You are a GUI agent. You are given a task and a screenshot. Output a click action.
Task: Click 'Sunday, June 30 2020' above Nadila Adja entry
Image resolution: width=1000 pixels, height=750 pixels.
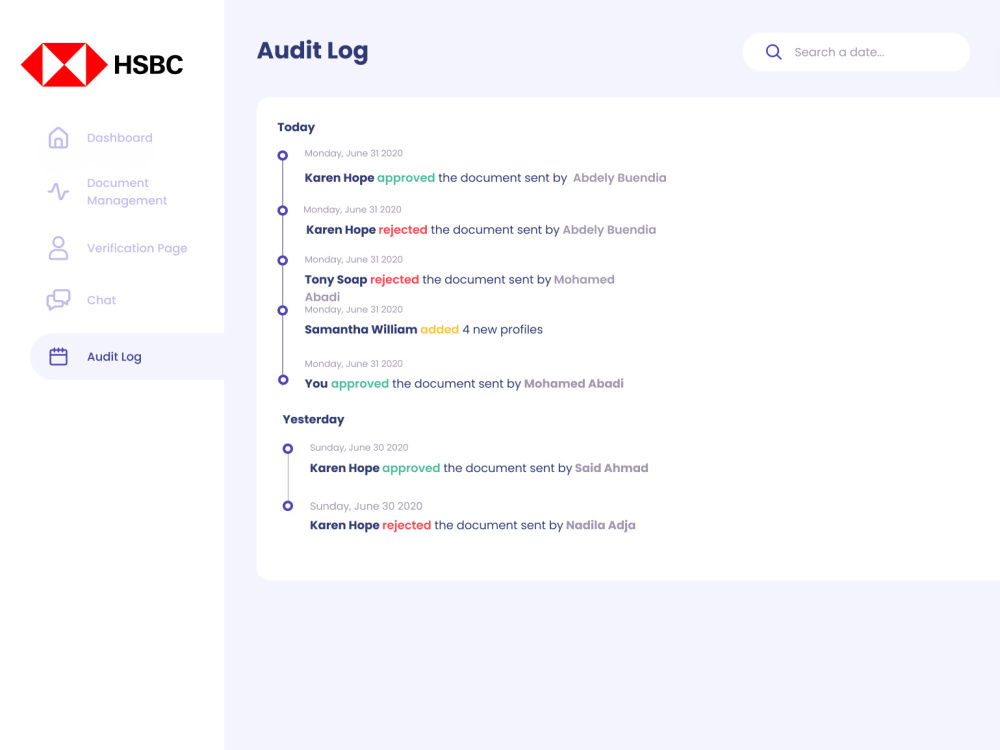366,506
